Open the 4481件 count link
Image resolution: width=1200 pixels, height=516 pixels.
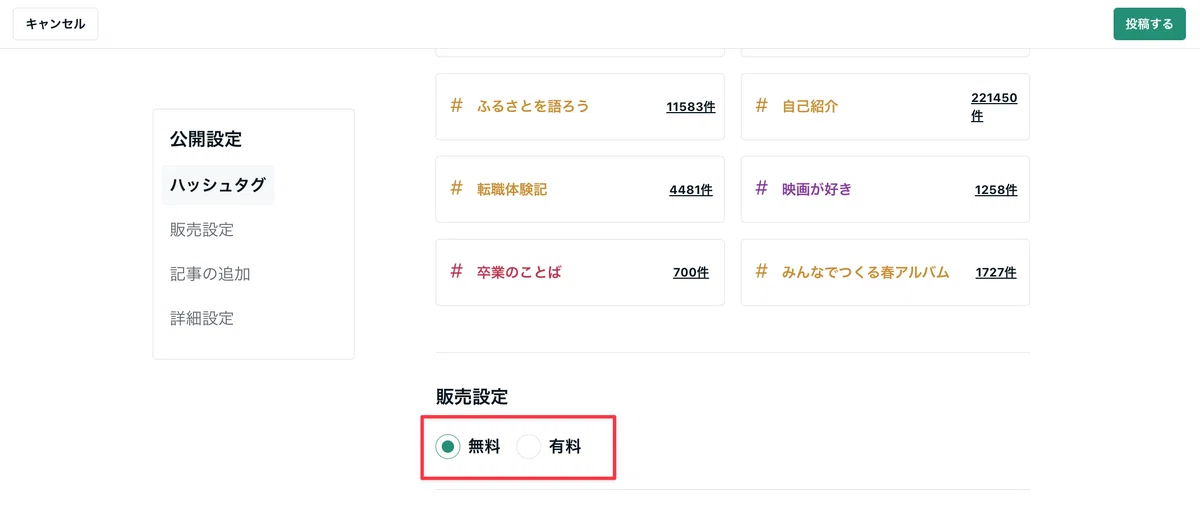pos(691,189)
